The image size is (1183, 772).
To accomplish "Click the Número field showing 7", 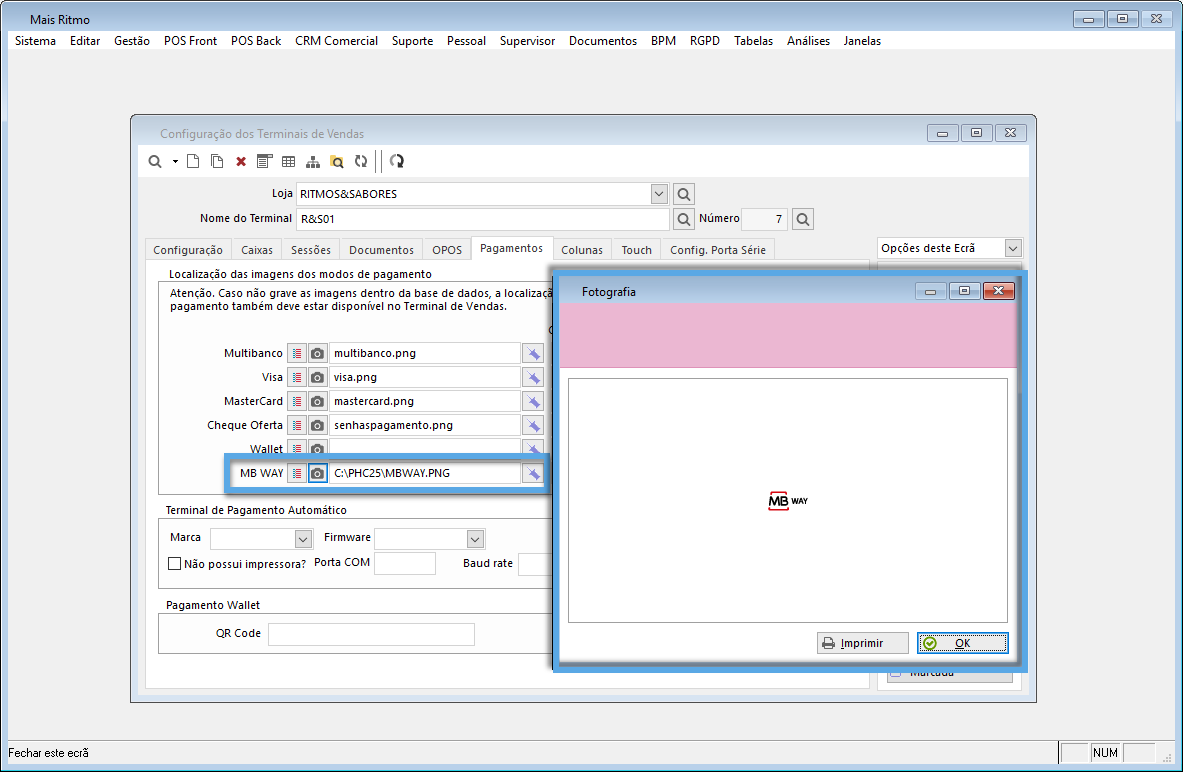I will 764,219.
